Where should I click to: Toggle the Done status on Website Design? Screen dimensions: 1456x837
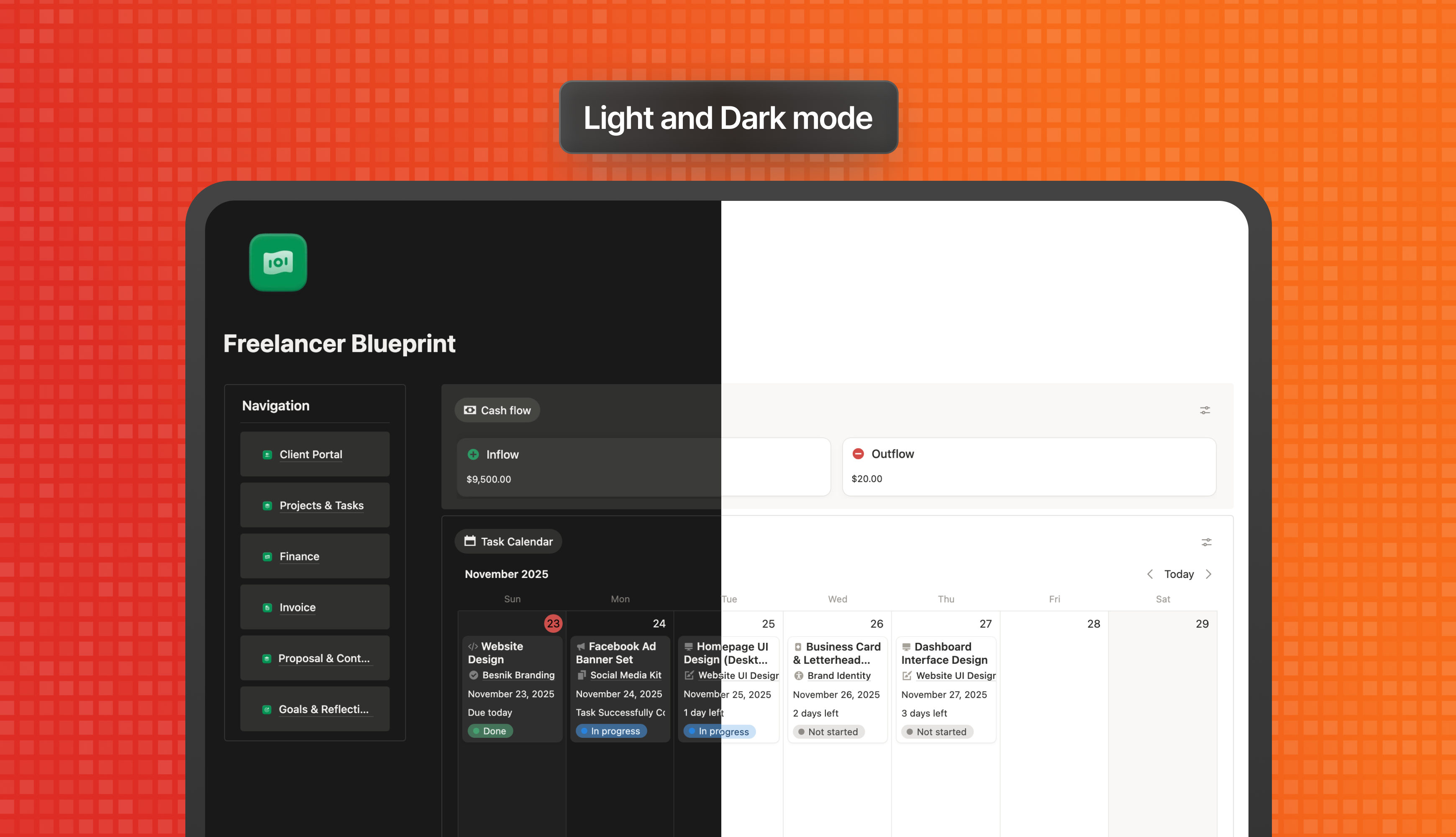click(490, 731)
